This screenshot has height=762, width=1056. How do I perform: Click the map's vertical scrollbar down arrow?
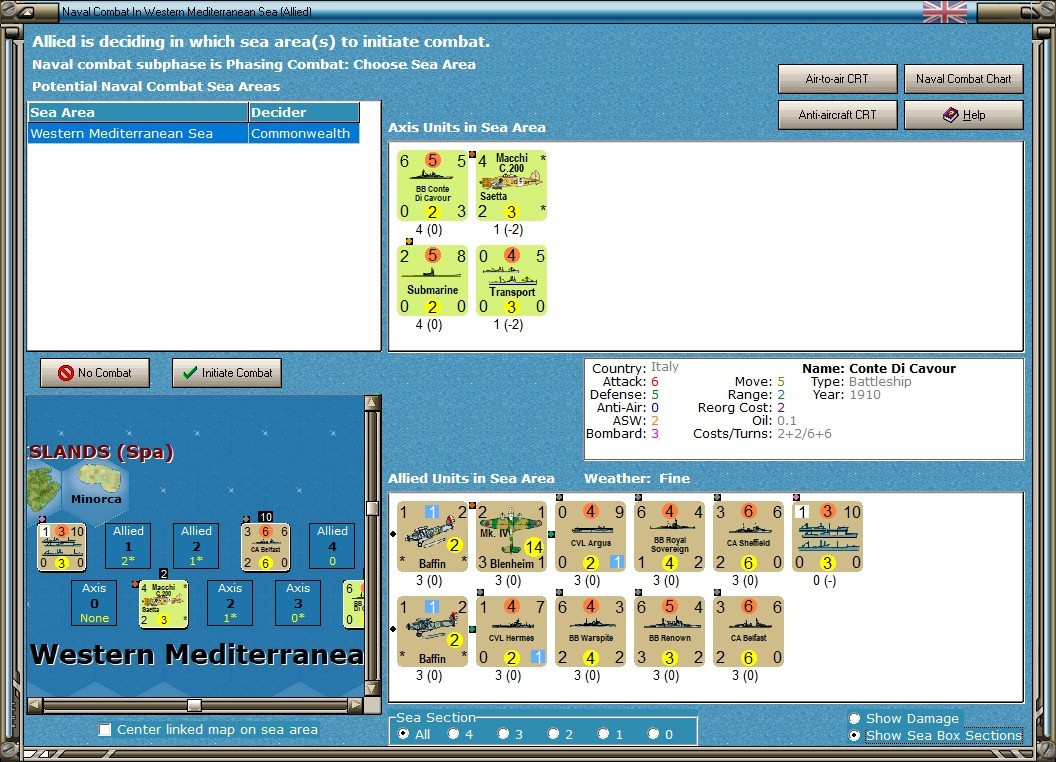372,689
